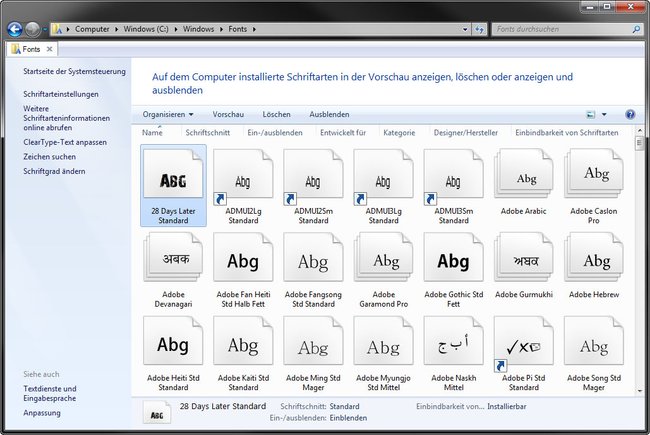Open recent pages dropdown next to Forward

pos(45,30)
